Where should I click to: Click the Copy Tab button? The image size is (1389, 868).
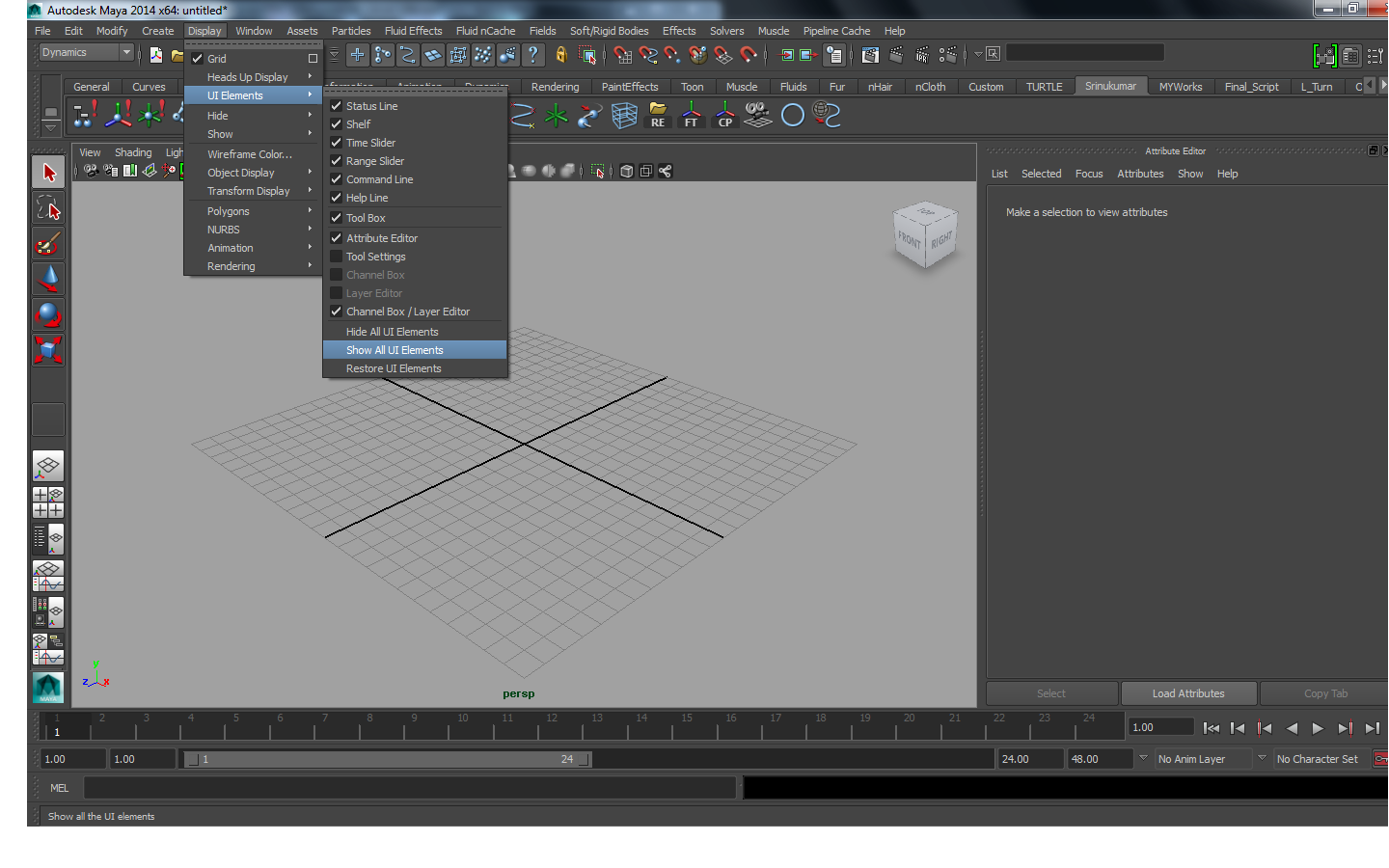tap(1325, 693)
